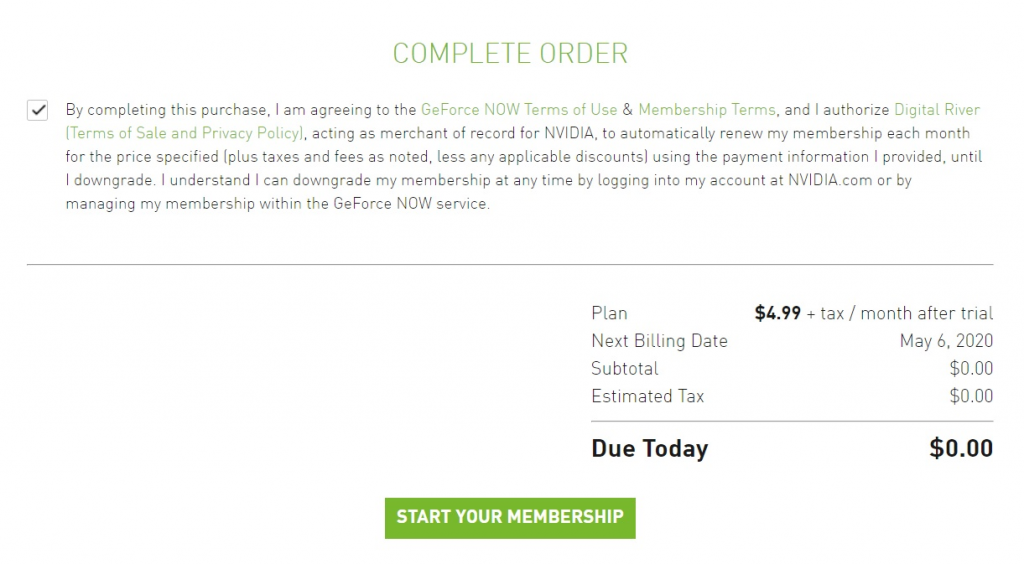Image resolution: width=1024 pixels, height=564 pixels.
Task: Open the Membership Terms link
Action: click(706, 110)
